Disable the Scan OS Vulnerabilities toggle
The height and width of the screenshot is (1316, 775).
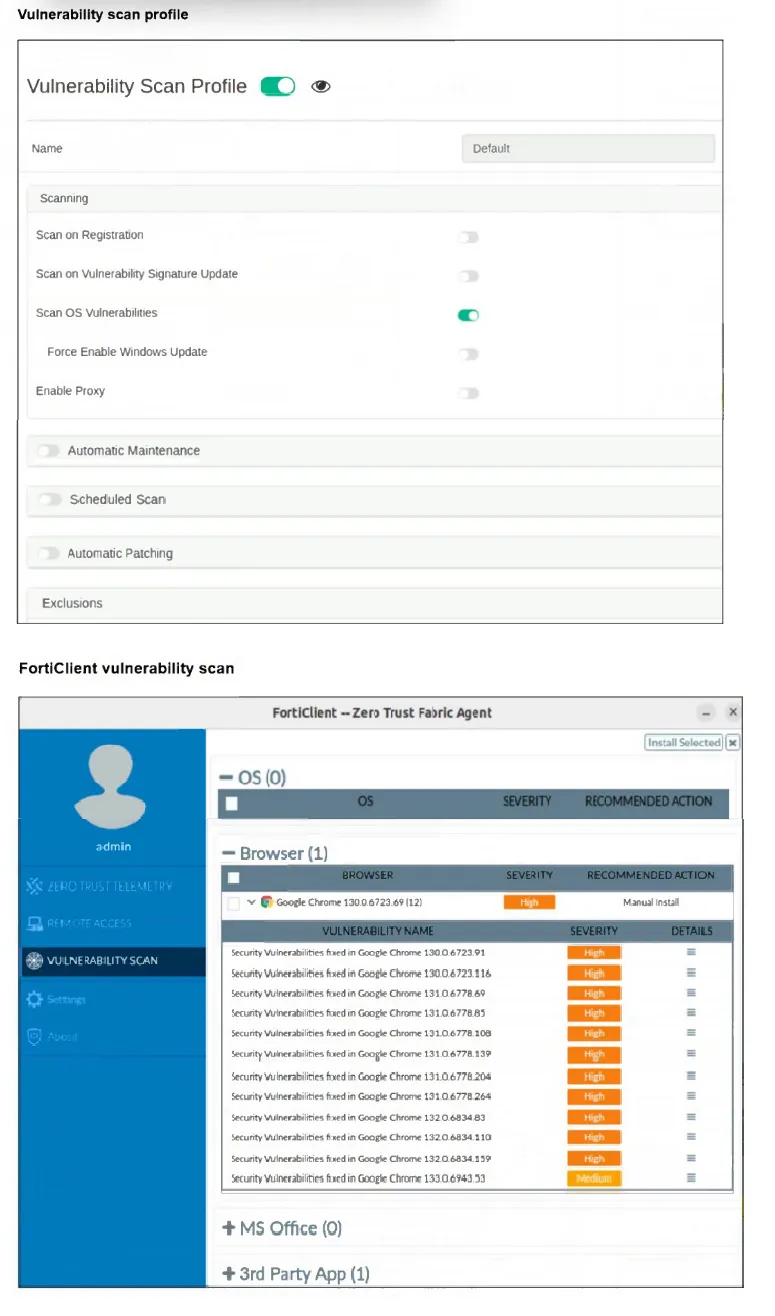[x=468, y=315]
